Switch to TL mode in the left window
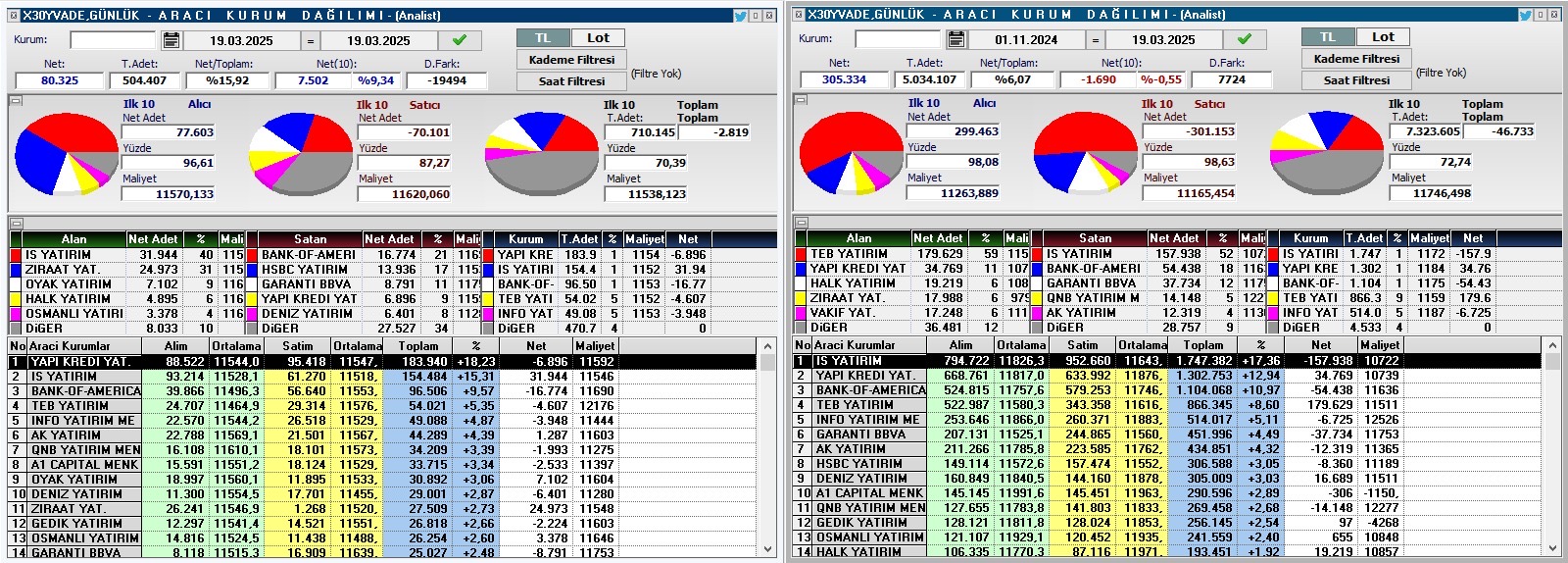The image size is (1568, 563). click(x=543, y=37)
